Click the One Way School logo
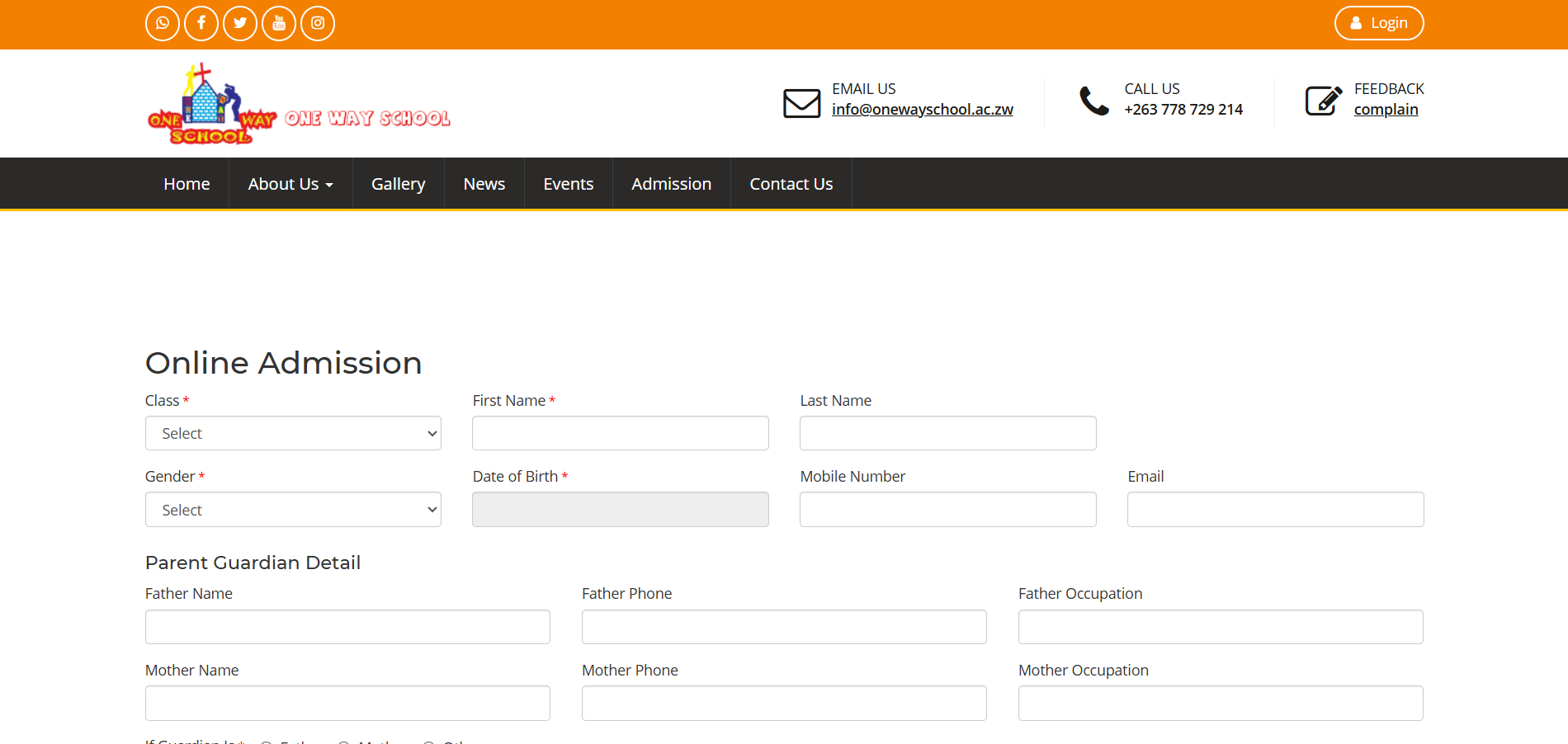This screenshot has height=744, width=1568. point(298,105)
